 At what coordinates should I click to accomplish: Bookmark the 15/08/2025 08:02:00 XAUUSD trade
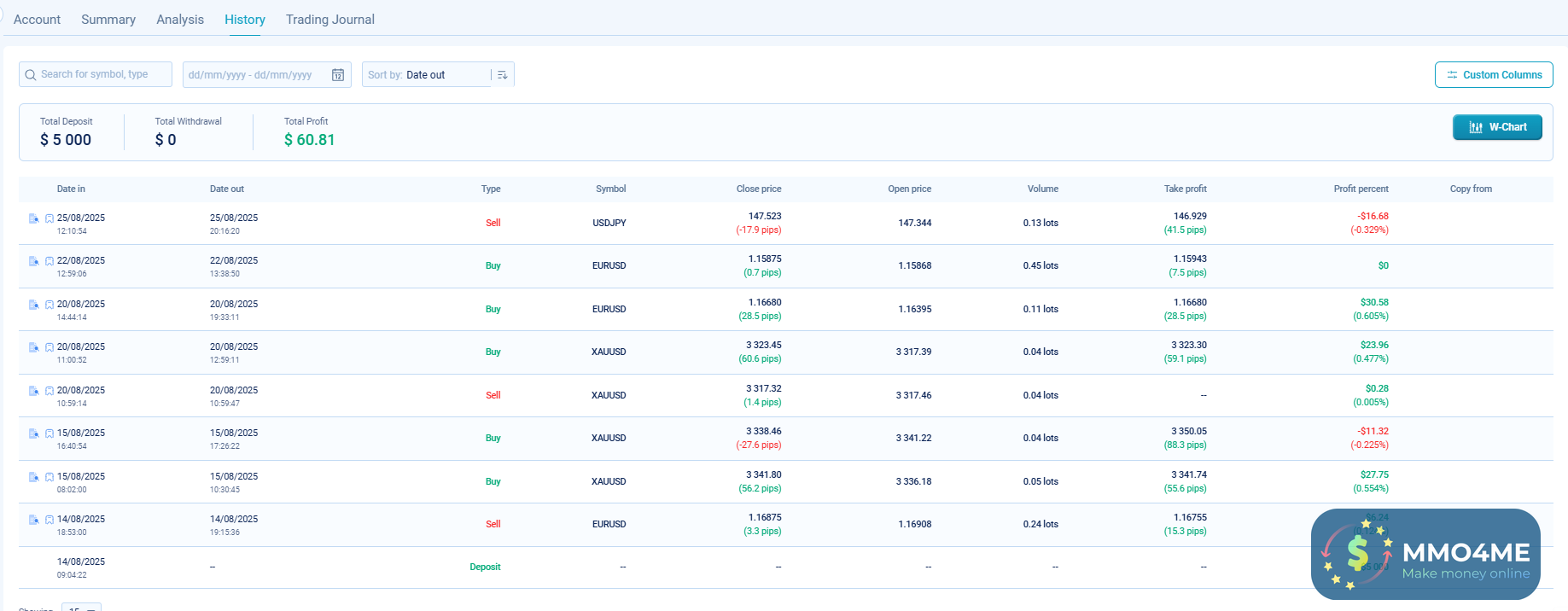pos(50,478)
